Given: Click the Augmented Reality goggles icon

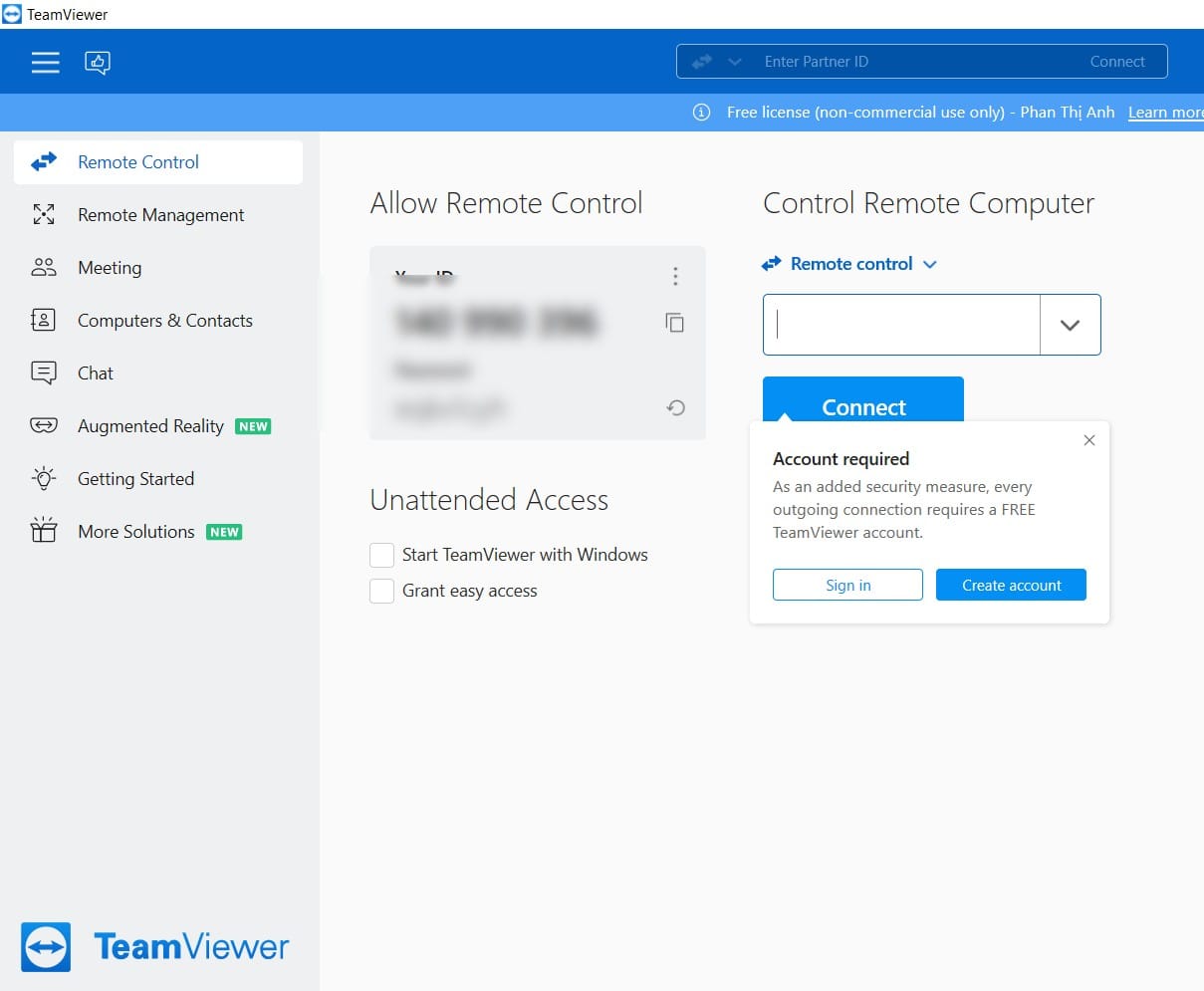Looking at the screenshot, I should point(44,425).
